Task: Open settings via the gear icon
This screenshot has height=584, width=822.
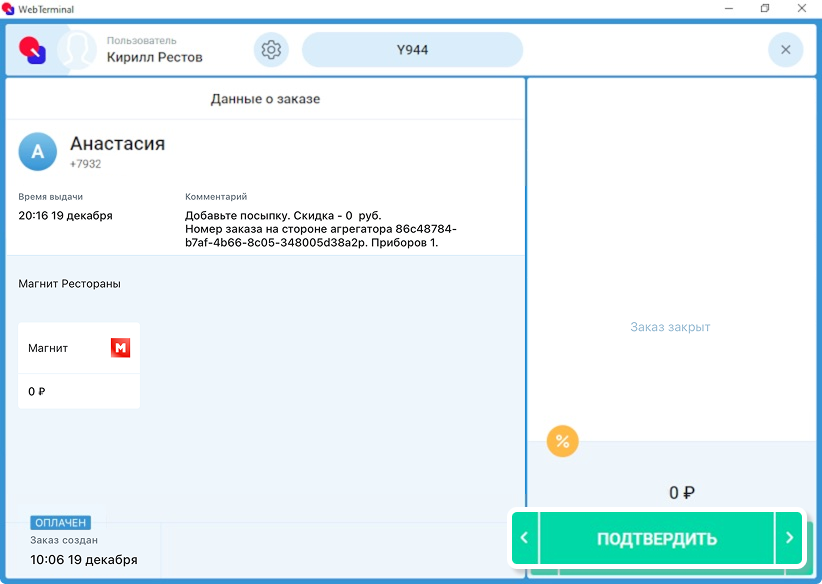Action: tap(270, 50)
